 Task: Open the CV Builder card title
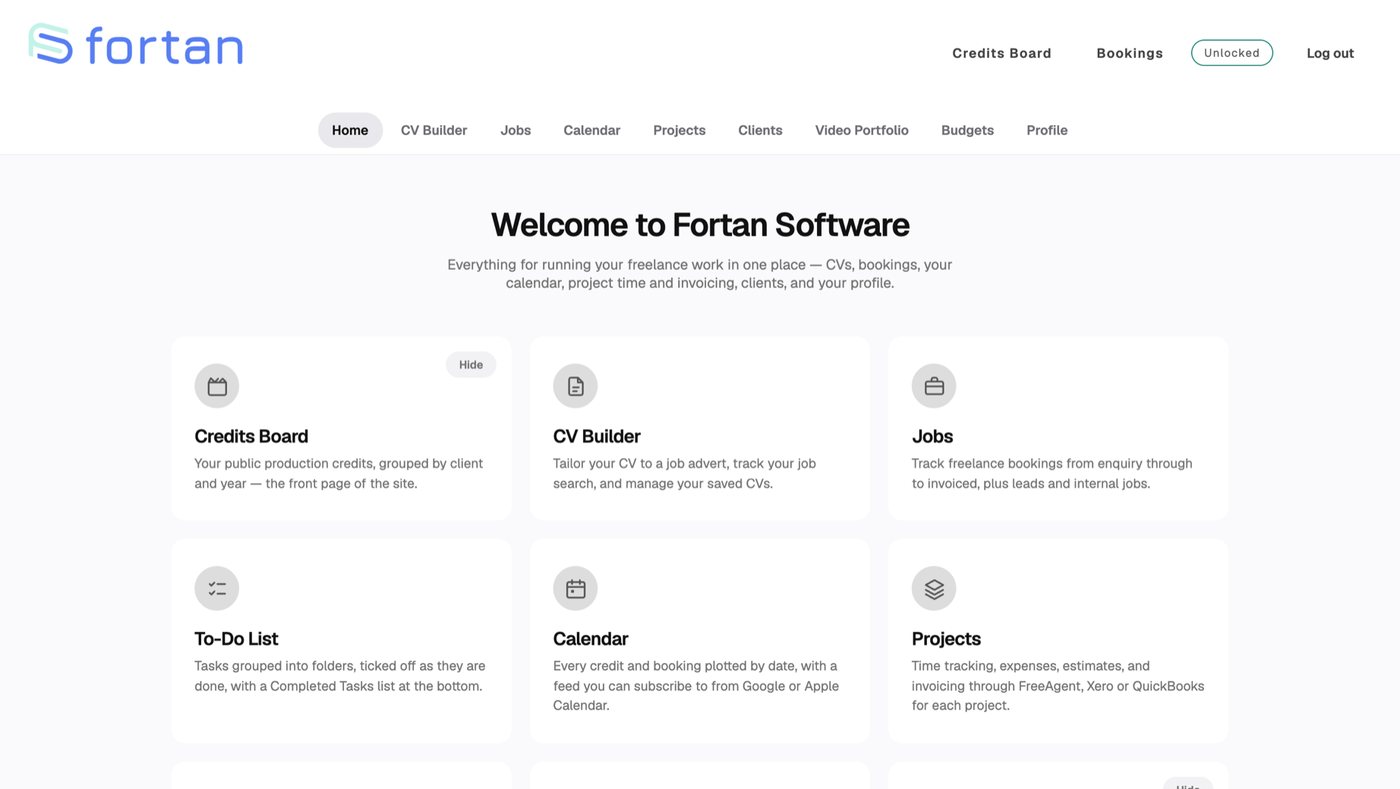point(597,436)
